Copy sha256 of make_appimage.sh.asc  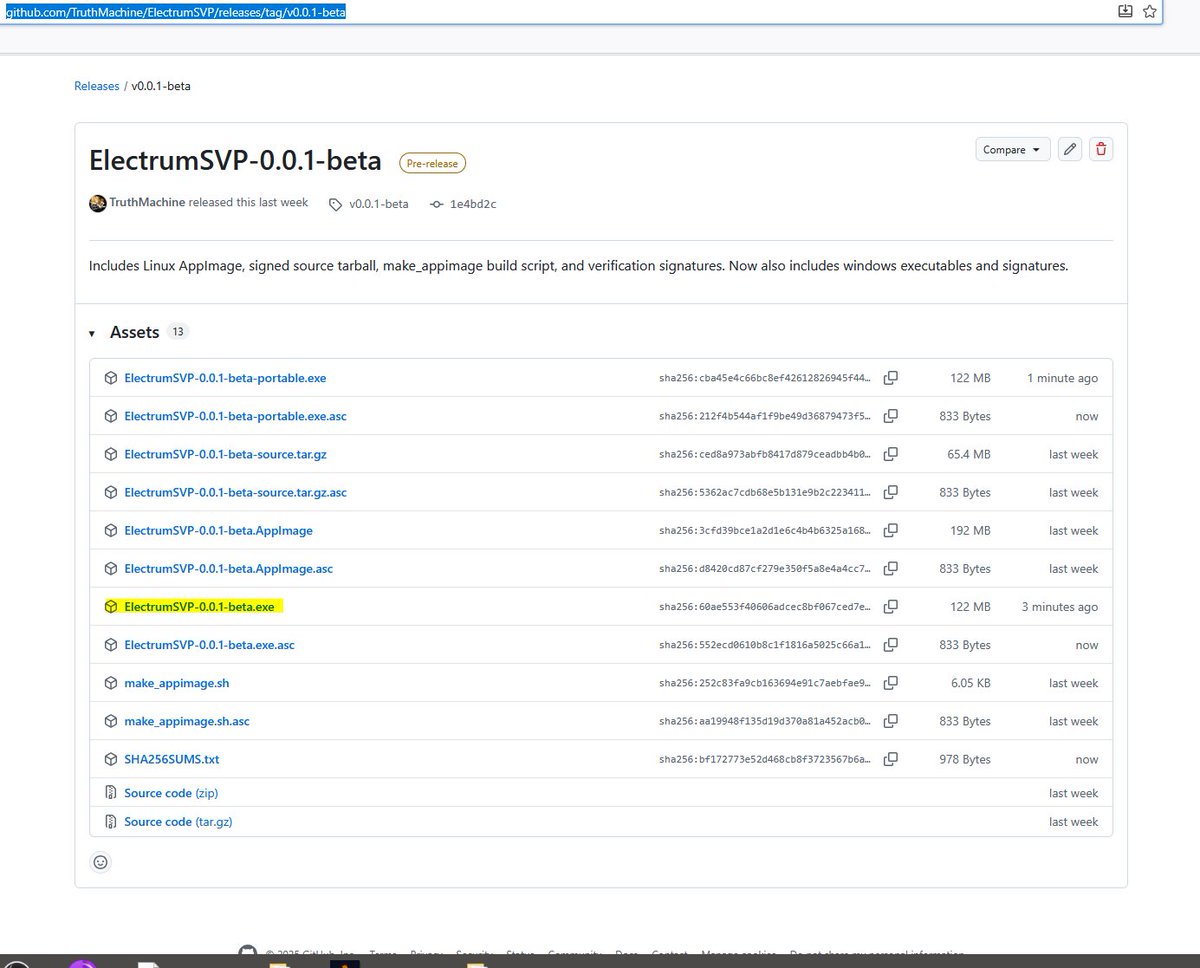[890, 721]
